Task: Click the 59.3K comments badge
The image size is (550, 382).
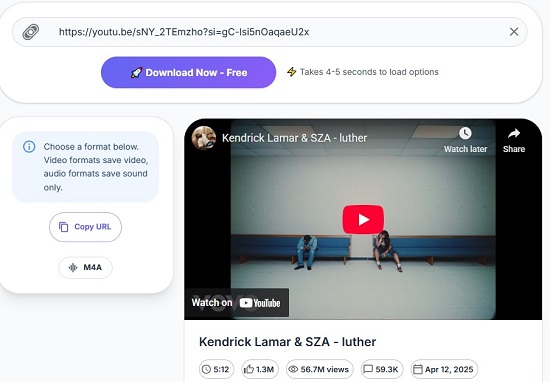Action: tap(382, 369)
